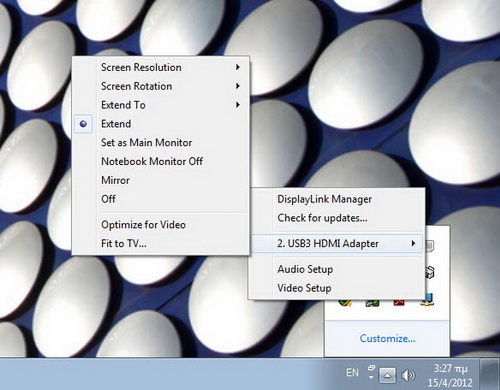Collapse hidden icons with tray arrow button

point(387,376)
